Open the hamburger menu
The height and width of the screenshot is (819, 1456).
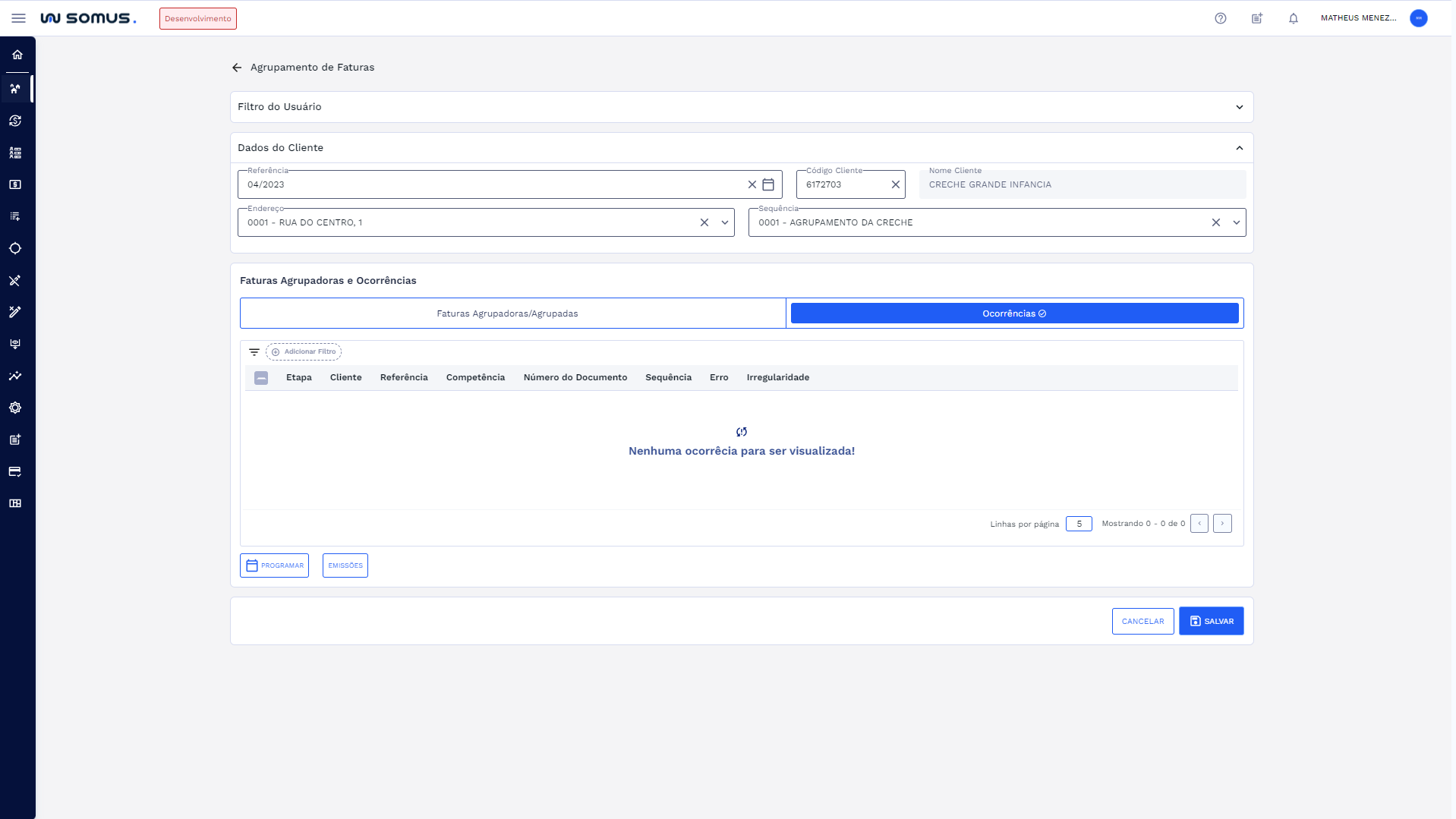(18, 18)
